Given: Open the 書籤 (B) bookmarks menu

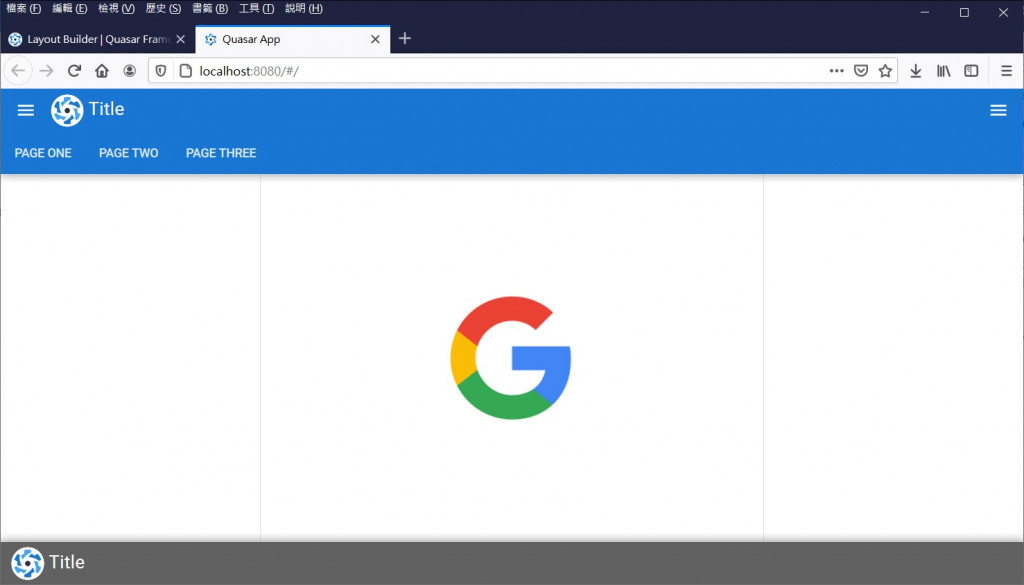Looking at the screenshot, I should [210, 8].
